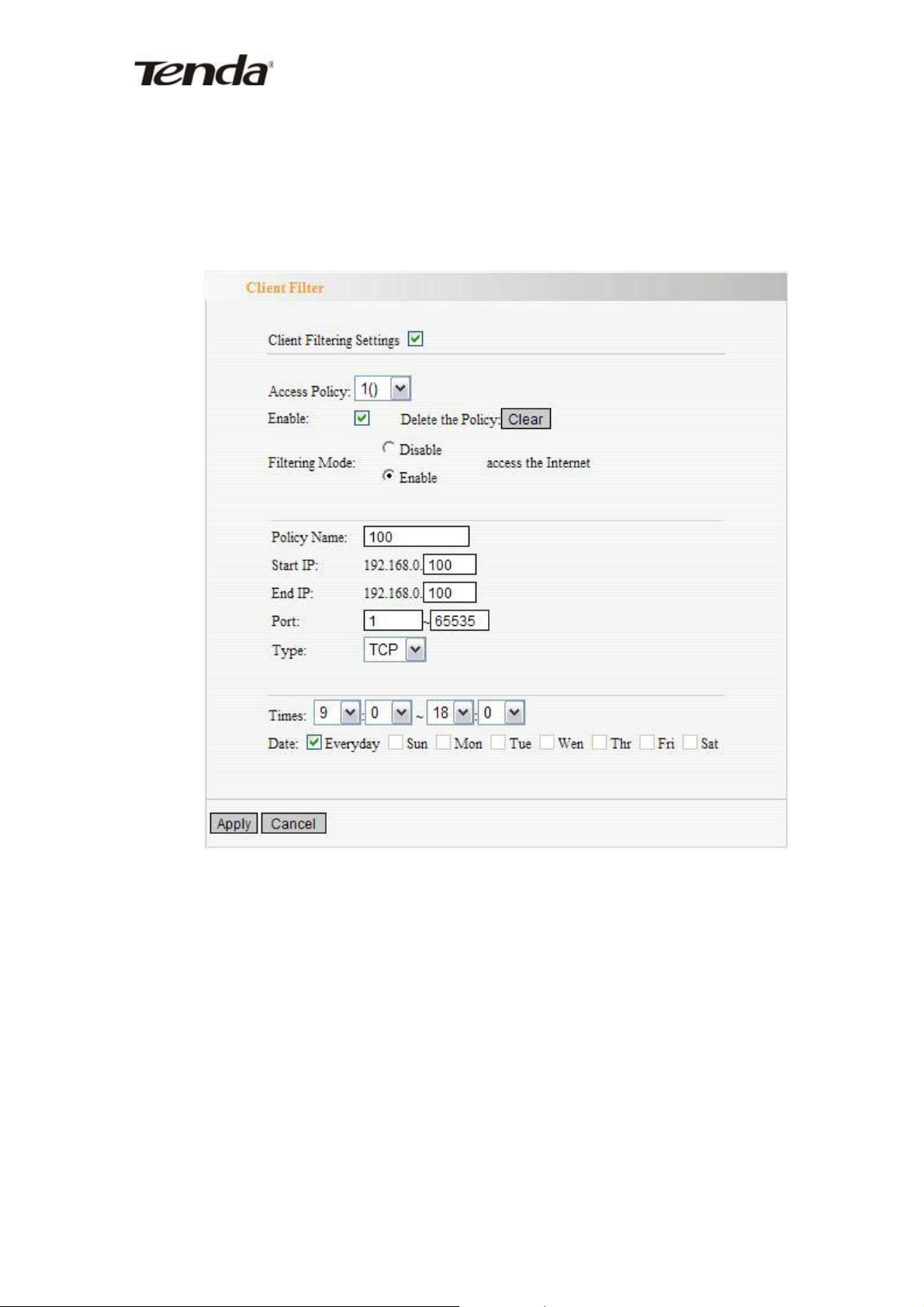Click the Policy Name input field
The width and height of the screenshot is (924, 1307).
416,537
